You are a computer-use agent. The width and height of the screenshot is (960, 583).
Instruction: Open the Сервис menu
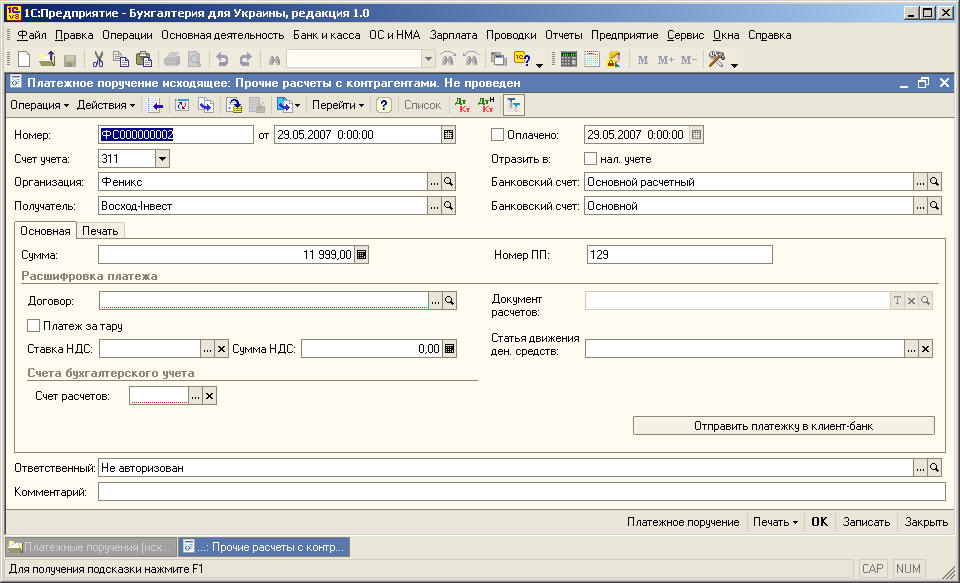pos(686,35)
